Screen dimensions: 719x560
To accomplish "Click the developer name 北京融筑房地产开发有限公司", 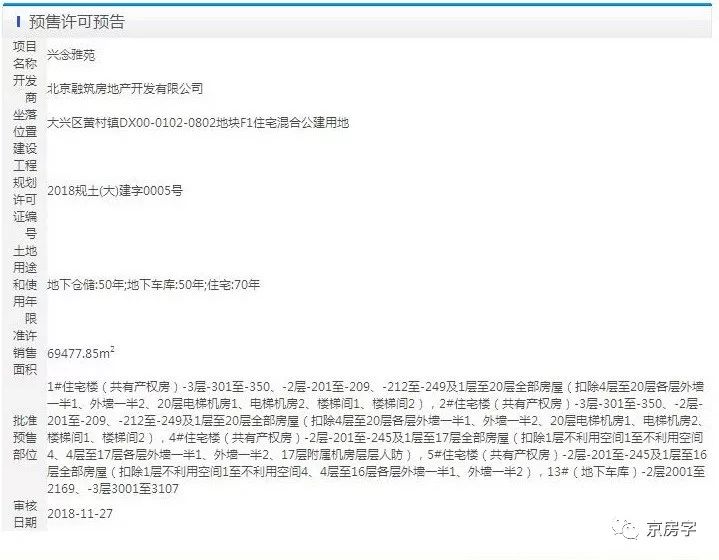I will [x=125, y=89].
